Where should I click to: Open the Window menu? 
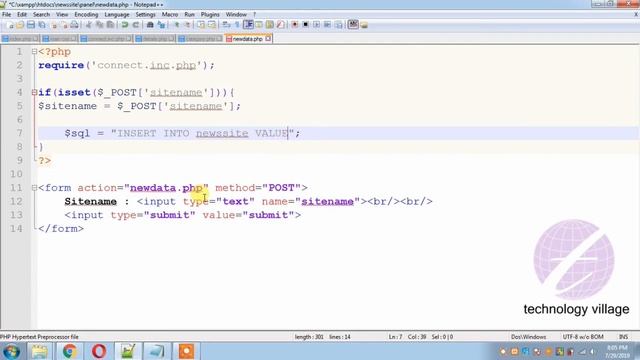pos(236,14)
